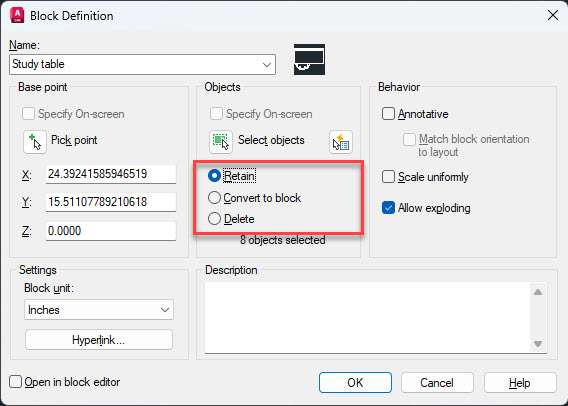Click inside the Description text area
Screen dimensions: 568x406
(368, 318)
